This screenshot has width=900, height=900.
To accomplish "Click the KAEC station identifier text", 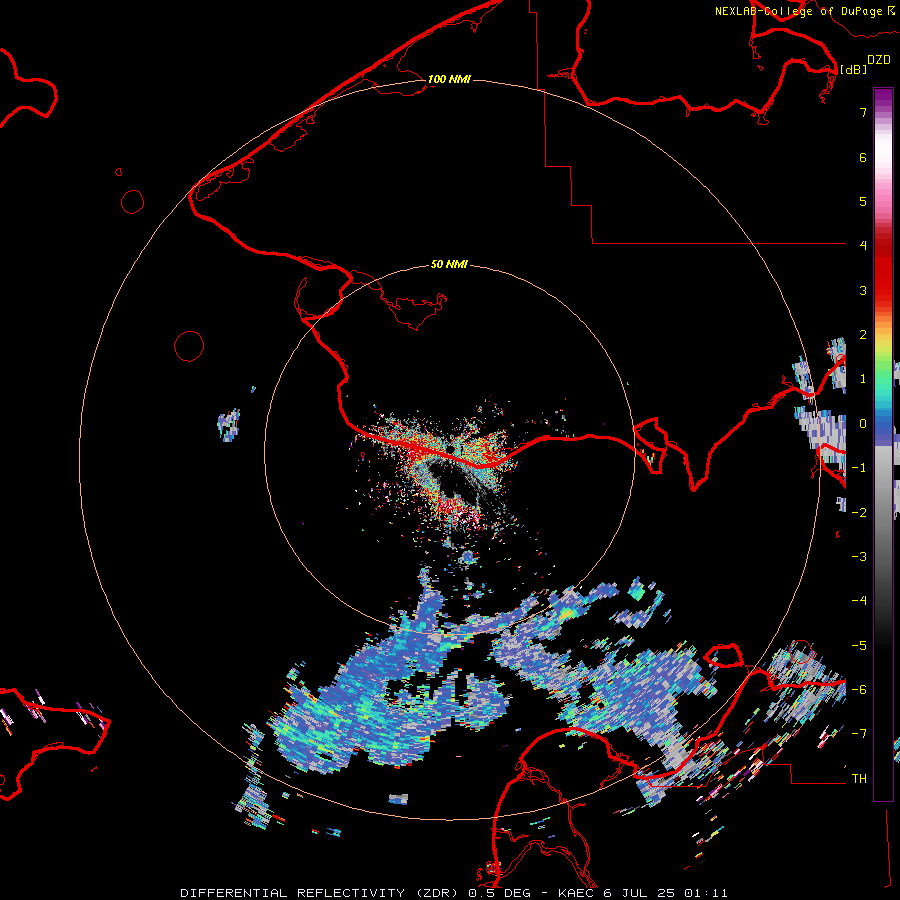I will (x=577, y=893).
